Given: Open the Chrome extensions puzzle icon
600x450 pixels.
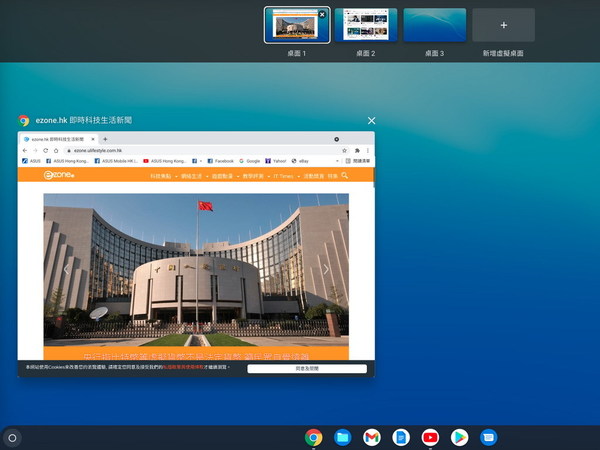Looking at the screenshot, I should (357, 150).
